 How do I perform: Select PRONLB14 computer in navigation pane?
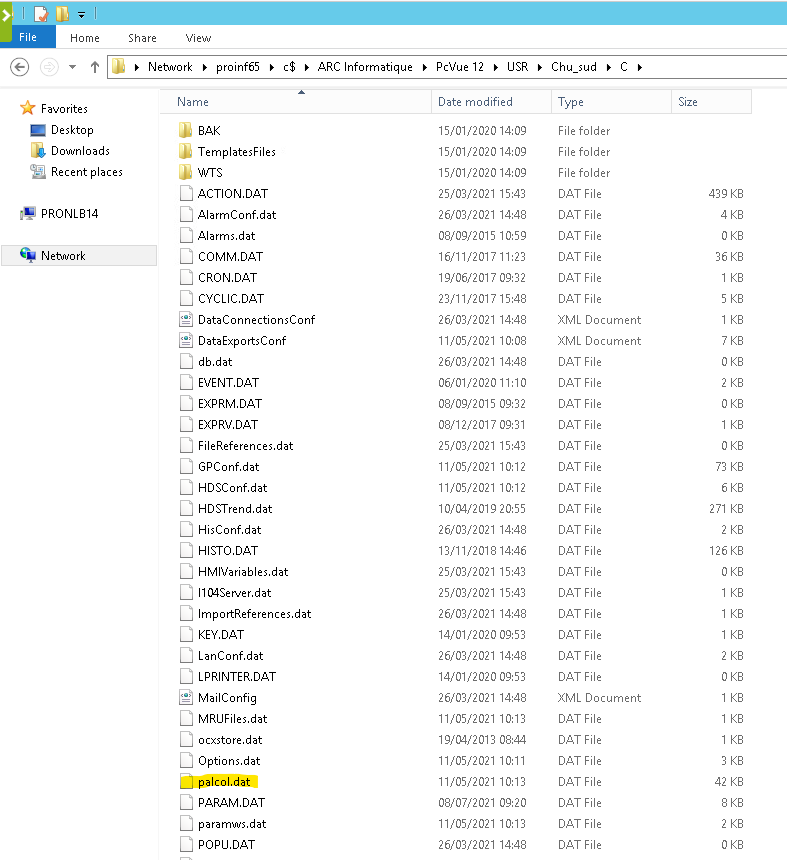click(69, 214)
